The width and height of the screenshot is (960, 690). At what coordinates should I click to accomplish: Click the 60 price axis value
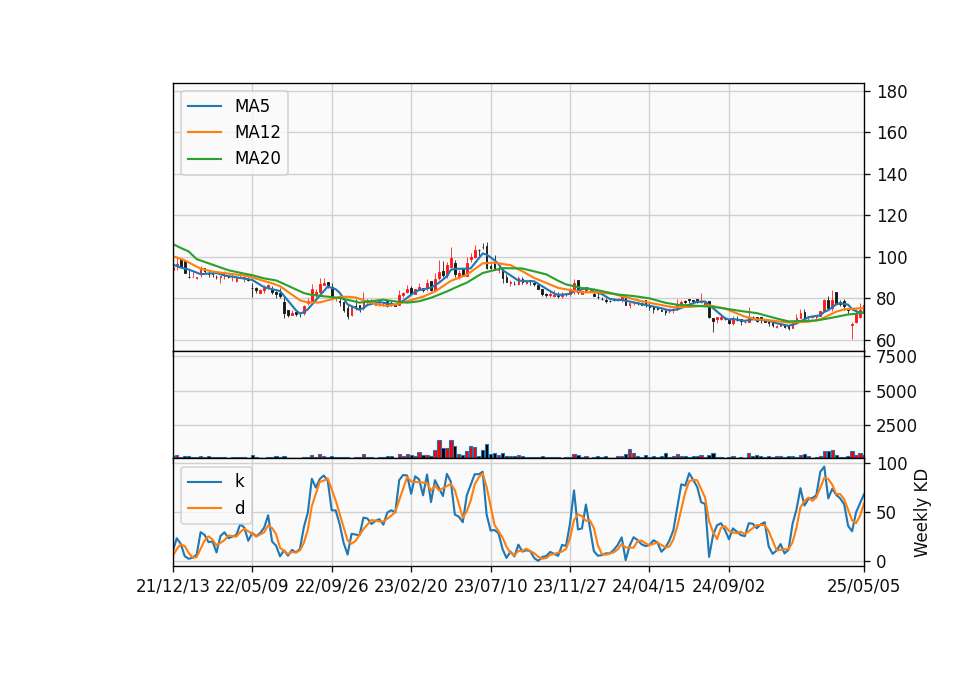pos(887,341)
